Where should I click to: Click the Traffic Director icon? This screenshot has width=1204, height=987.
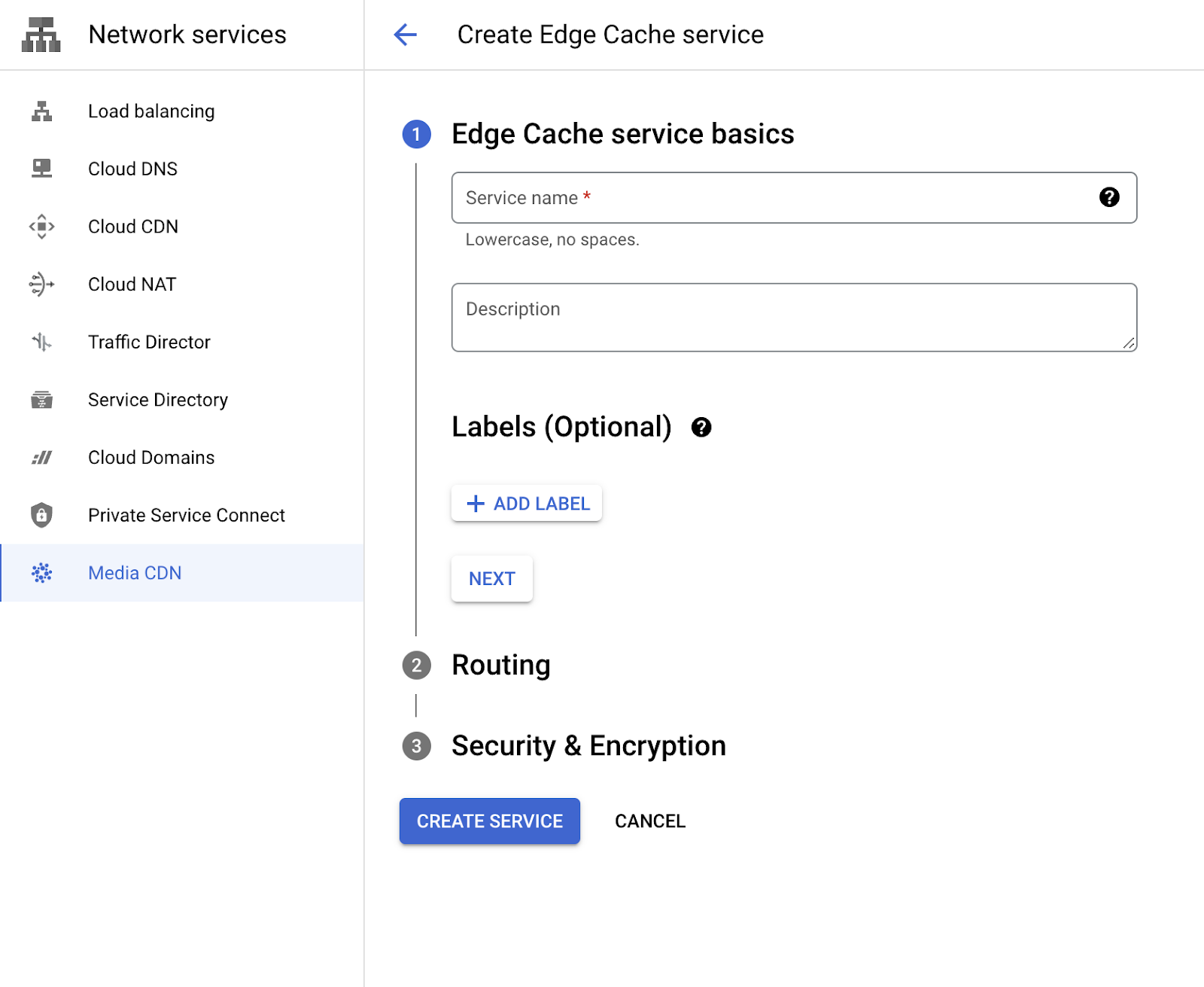42,343
